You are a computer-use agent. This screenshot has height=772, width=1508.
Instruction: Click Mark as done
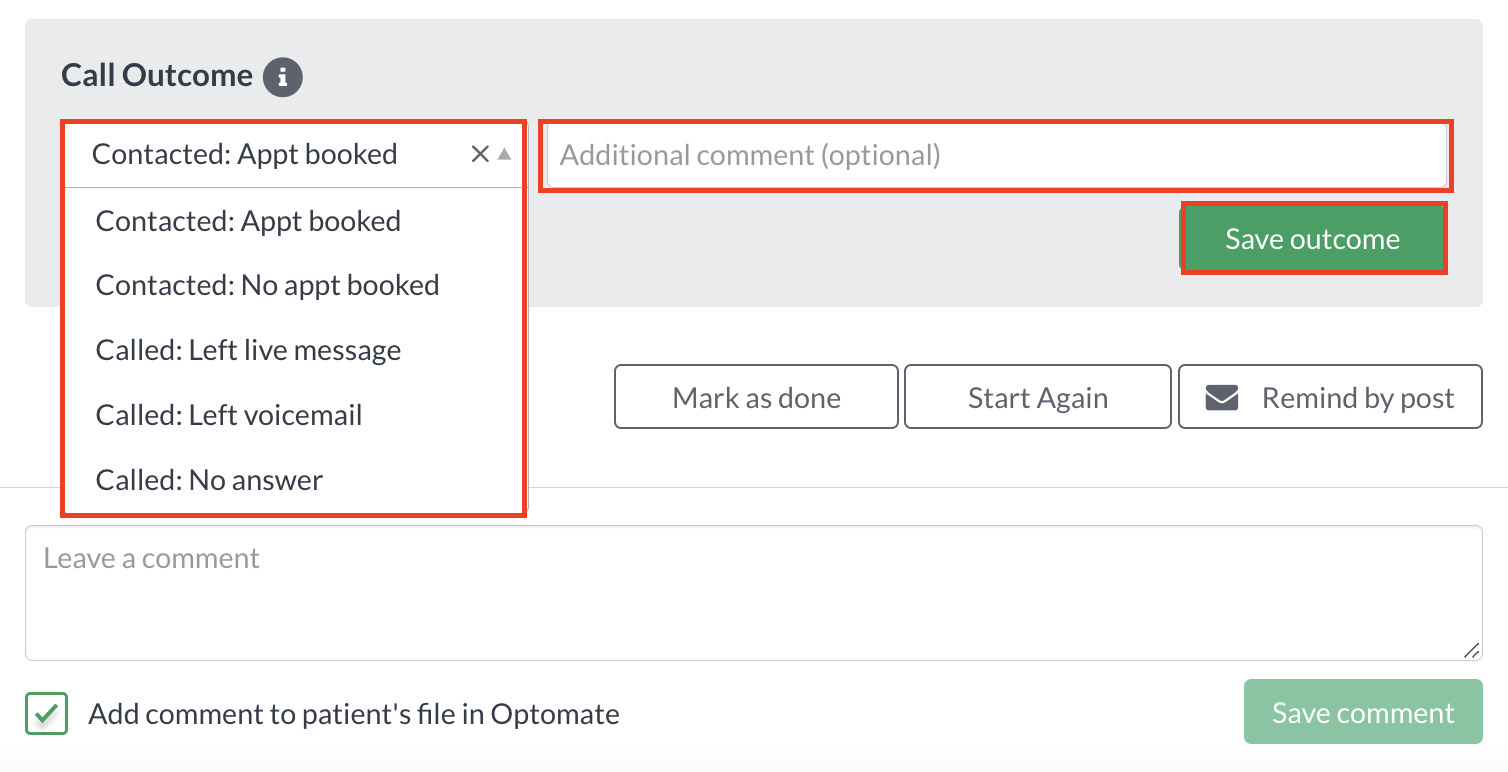click(x=756, y=398)
